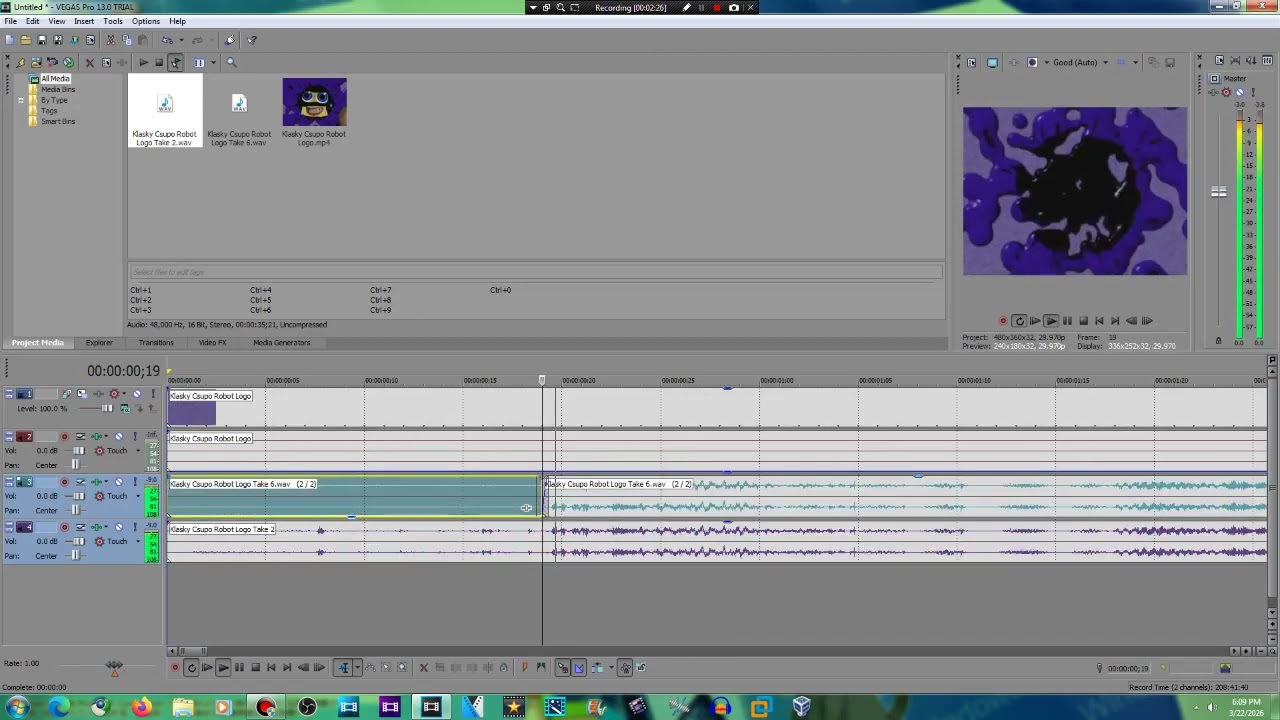Save the project with the floppy icon
Screen dimensions: 1280x720
click(x=41, y=40)
